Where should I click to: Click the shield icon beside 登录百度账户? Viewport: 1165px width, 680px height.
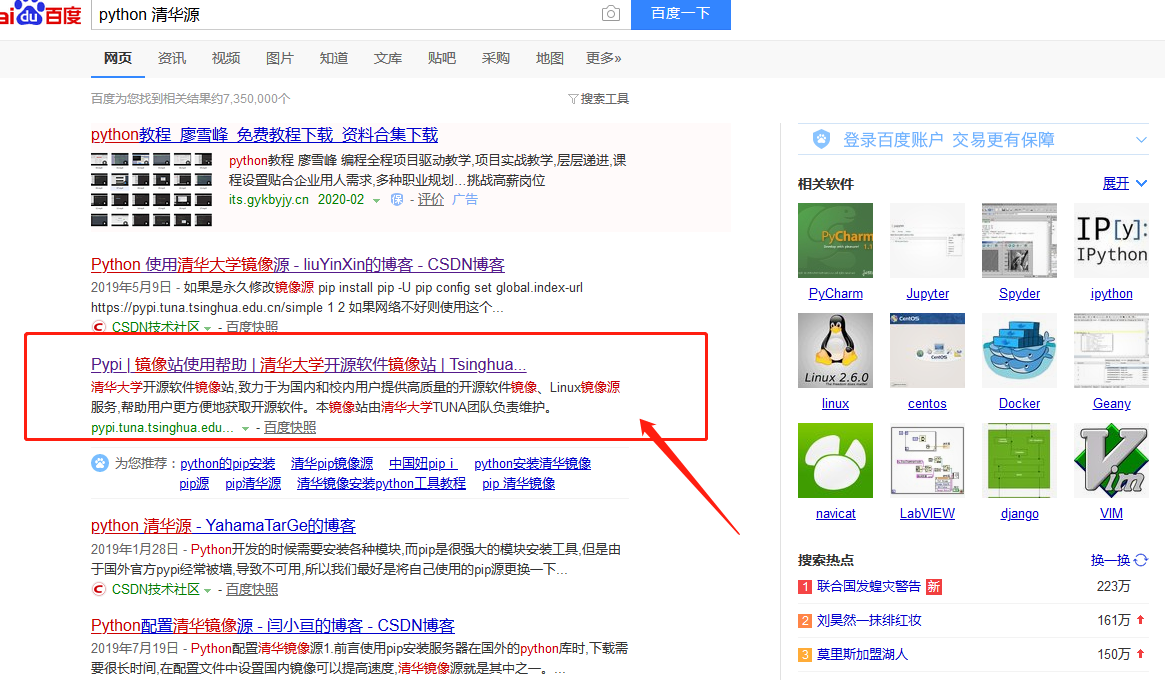(821, 139)
